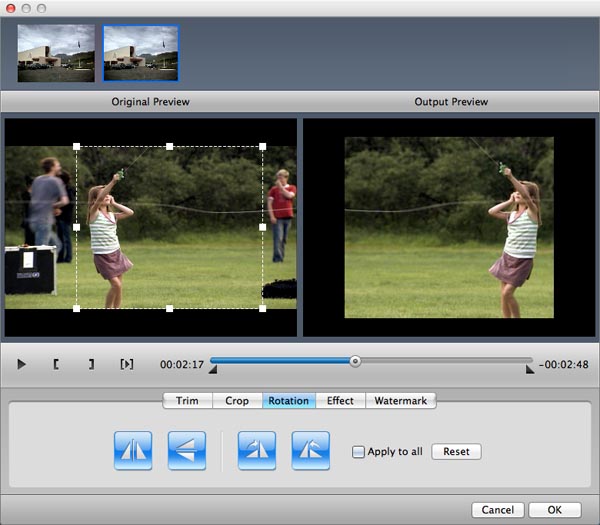Click the flip horizontal button
600x525 pixels.
[133, 450]
